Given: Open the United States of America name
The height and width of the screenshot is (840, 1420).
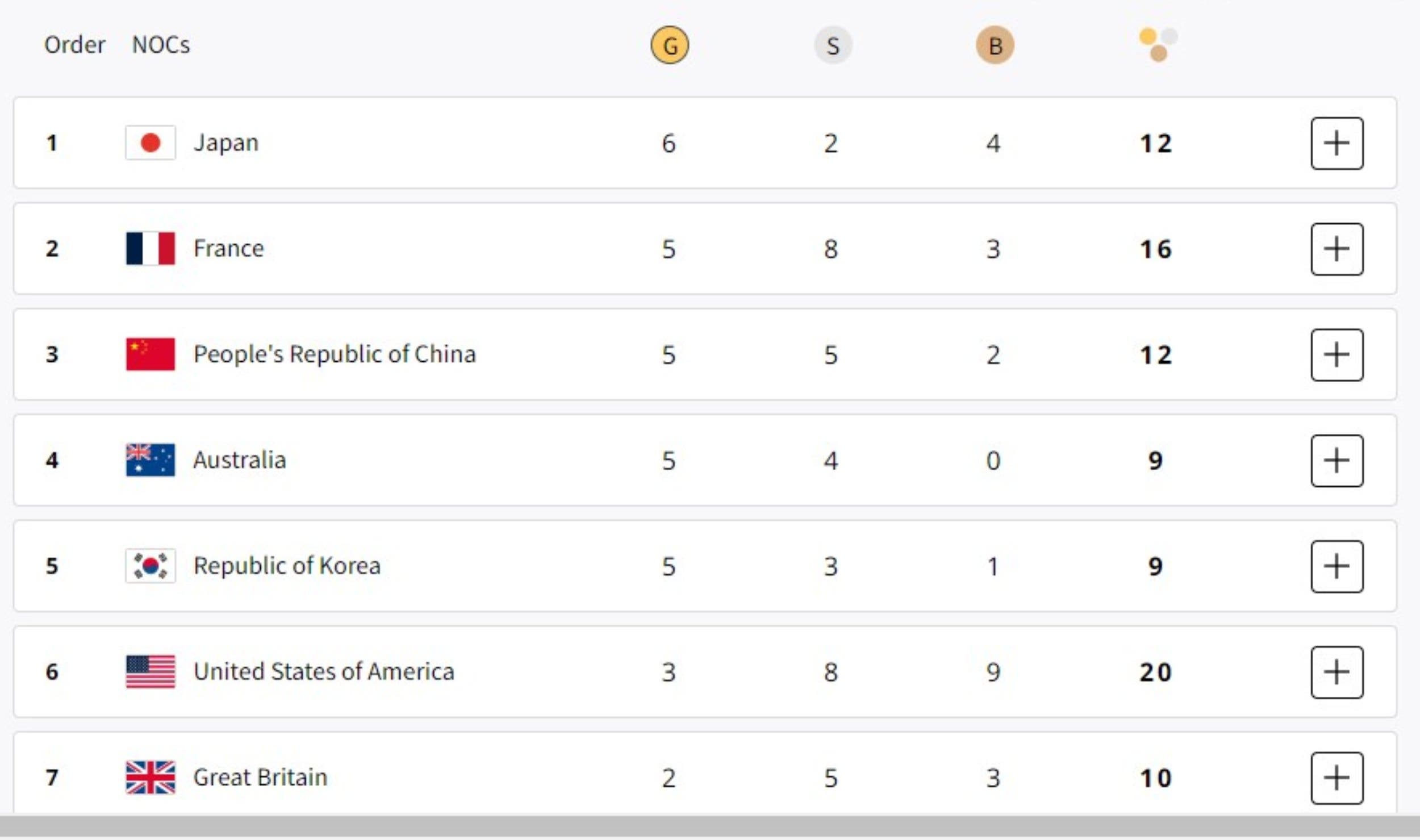Looking at the screenshot, I should [324, 671].
